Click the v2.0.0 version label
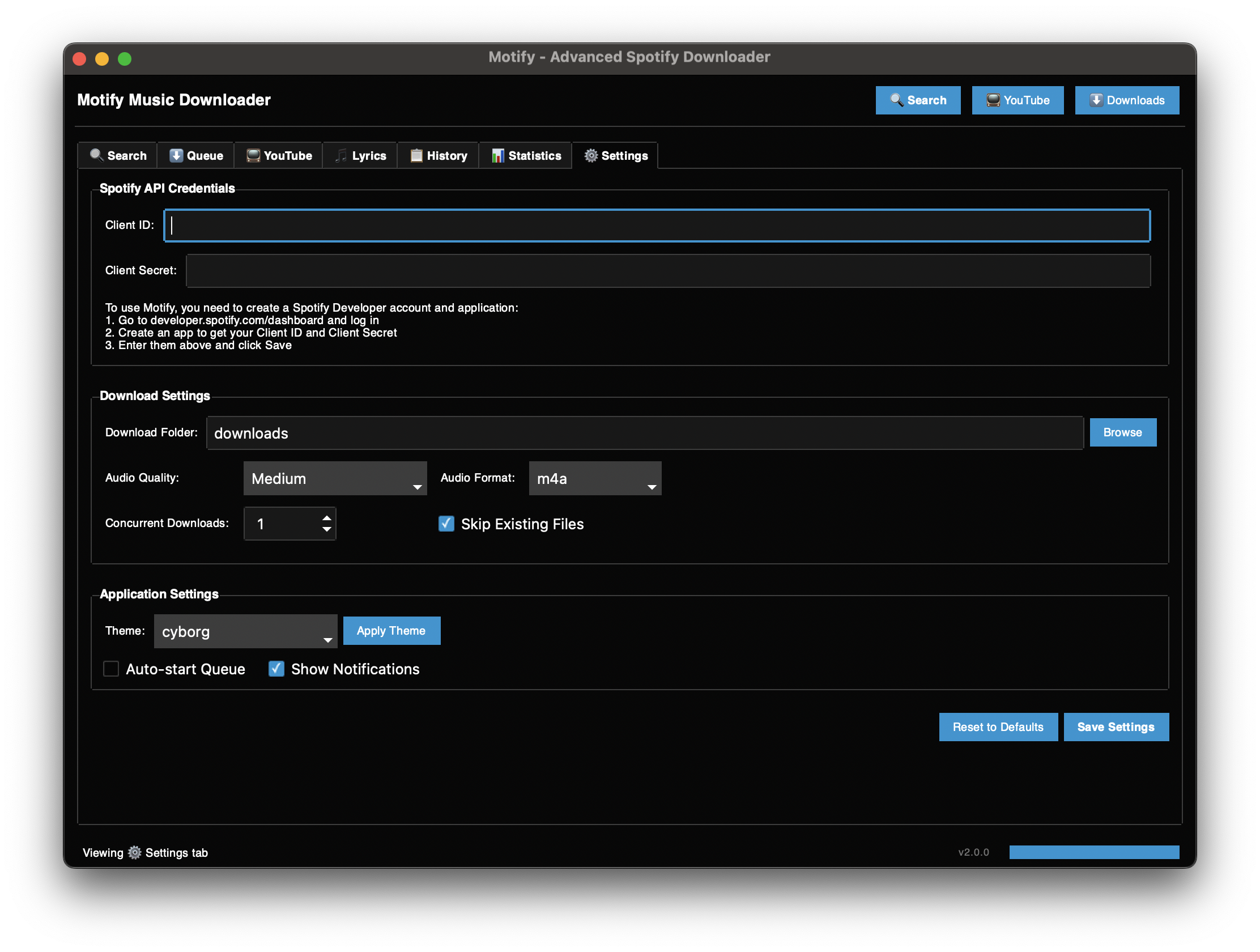The width and height of the screenshot is (1260, 952). click(x=973, y=852)
